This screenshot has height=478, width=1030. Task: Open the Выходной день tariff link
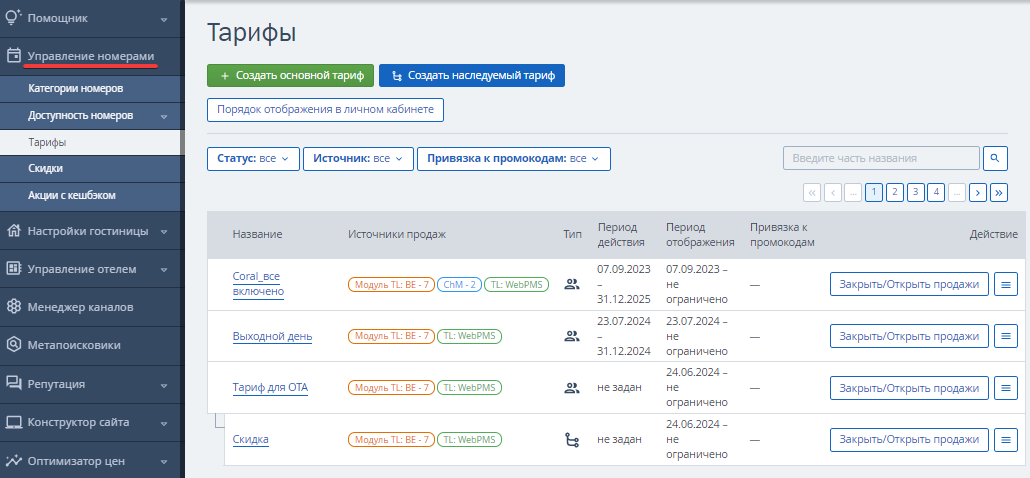click(272, 336)
